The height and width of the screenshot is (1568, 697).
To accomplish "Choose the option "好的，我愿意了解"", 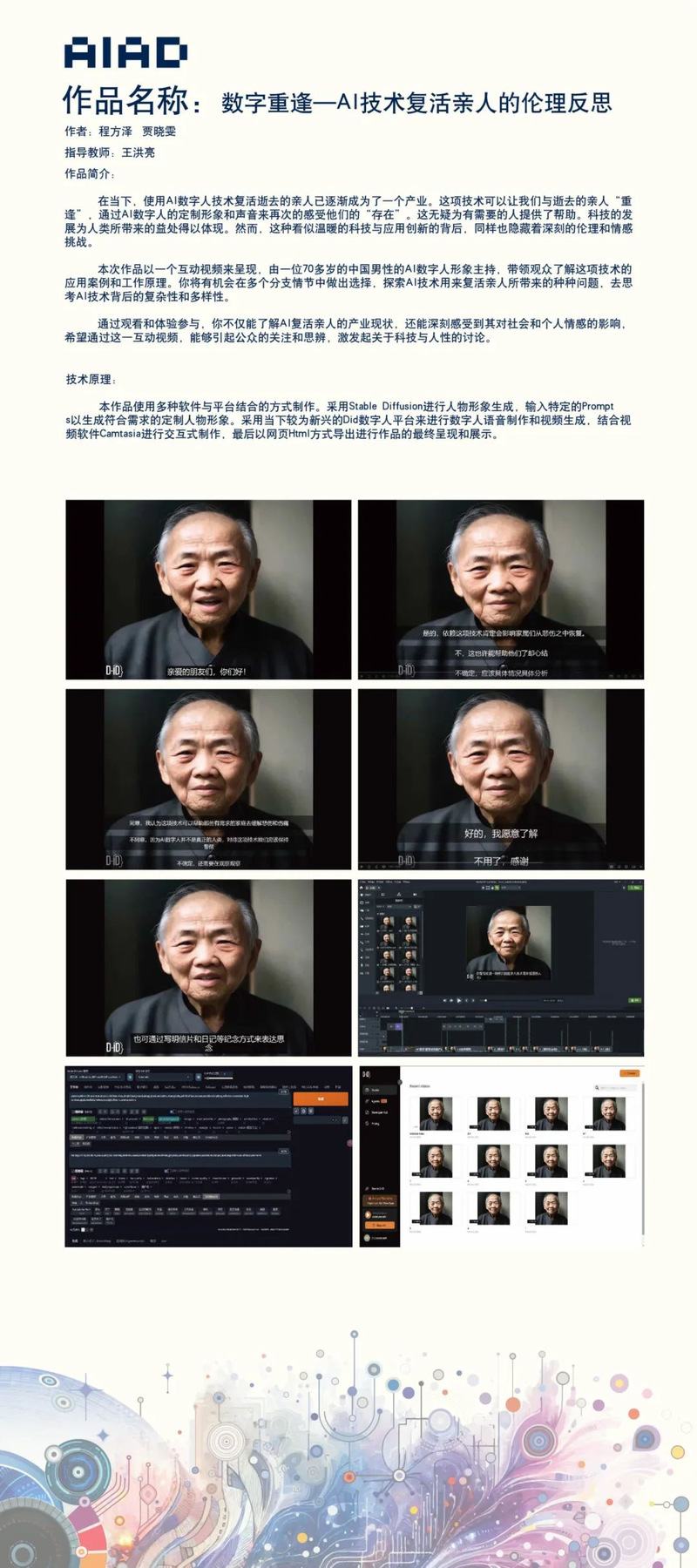I will coord(501,834).
